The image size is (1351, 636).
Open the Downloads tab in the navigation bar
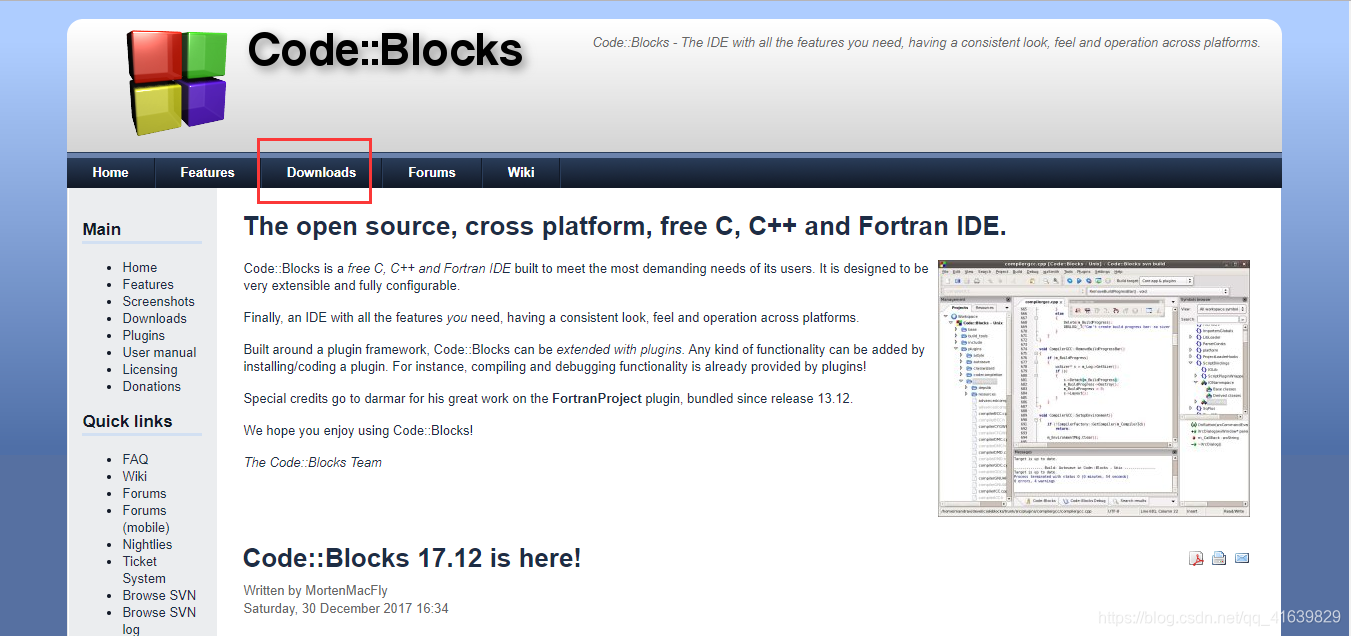(x=321, y=172)
